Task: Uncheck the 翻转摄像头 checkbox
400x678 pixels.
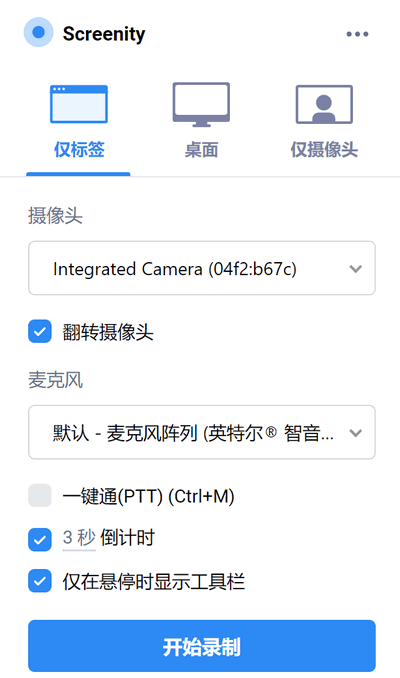Action: pyautogui.click(x=40, y=332)
